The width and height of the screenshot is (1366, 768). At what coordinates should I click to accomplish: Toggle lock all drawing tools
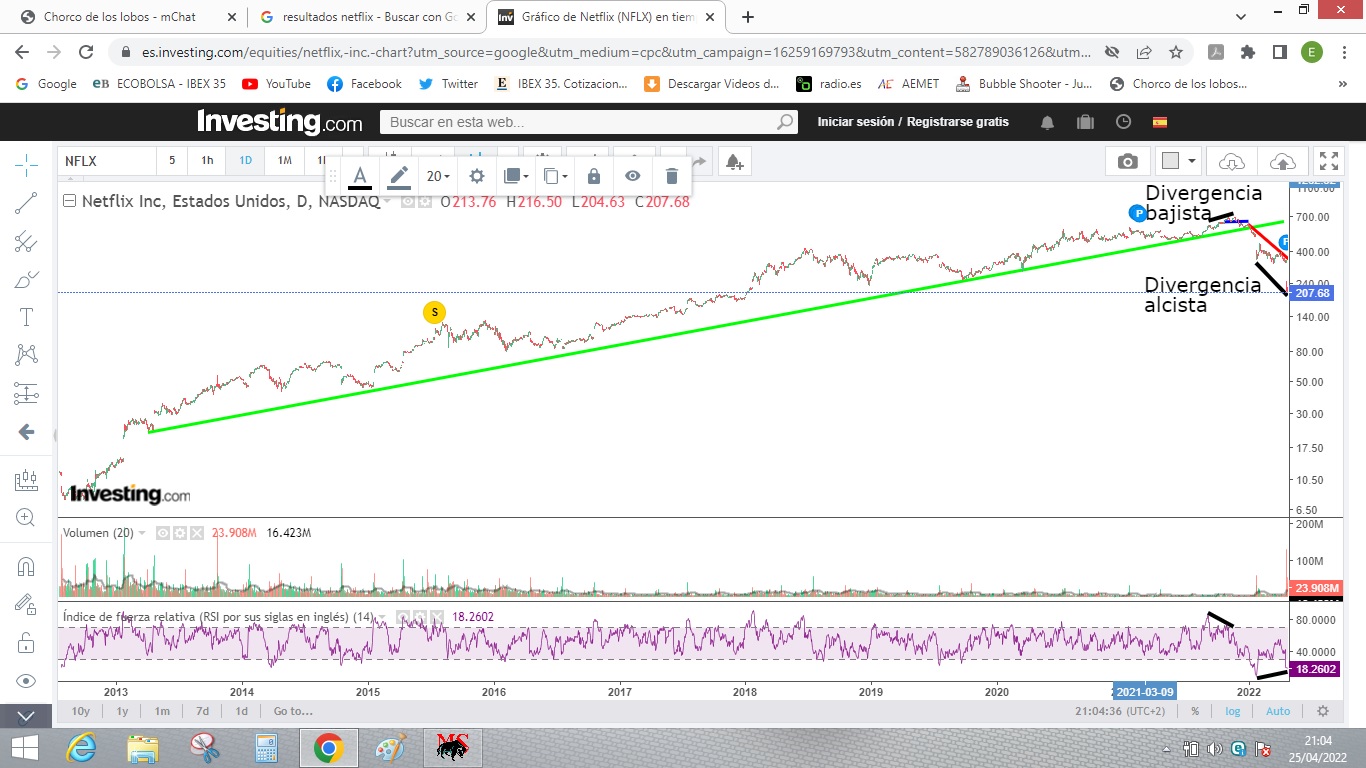(26, 643)
